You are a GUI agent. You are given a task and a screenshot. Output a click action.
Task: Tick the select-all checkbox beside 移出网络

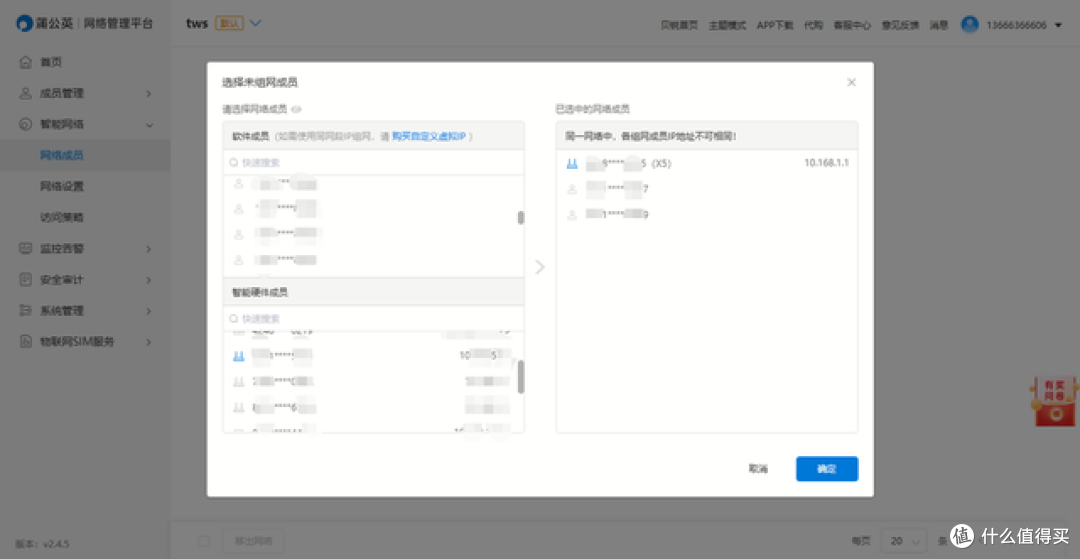click(x=204, y=541)
